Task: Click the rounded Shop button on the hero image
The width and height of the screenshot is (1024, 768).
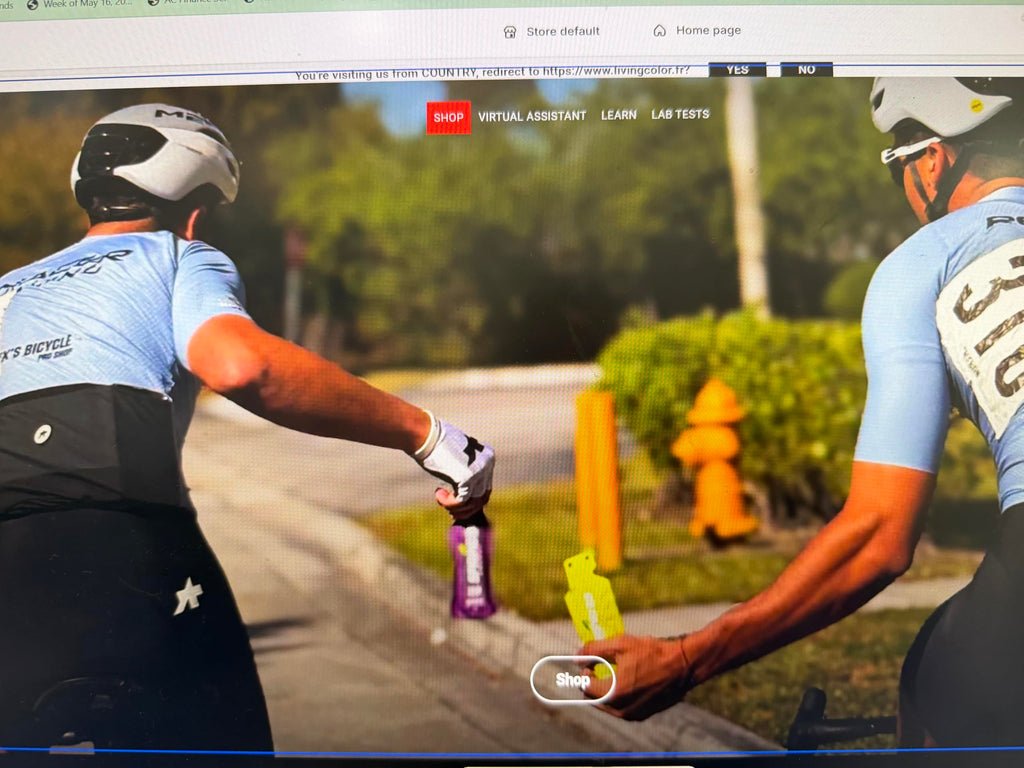Action: 573,680
